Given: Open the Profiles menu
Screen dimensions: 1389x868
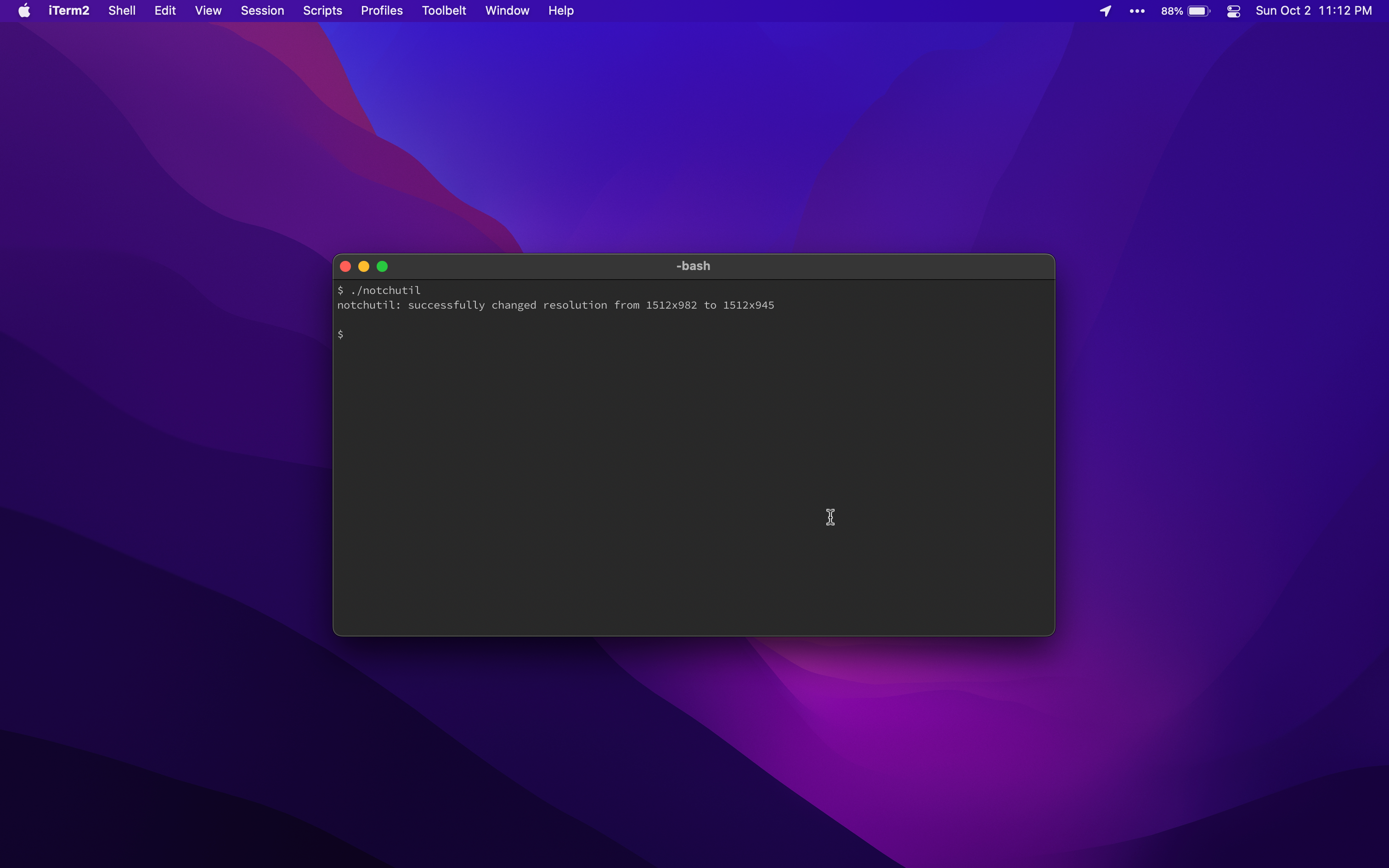Looking at the screenshot, I should click(x=382, y=11).
